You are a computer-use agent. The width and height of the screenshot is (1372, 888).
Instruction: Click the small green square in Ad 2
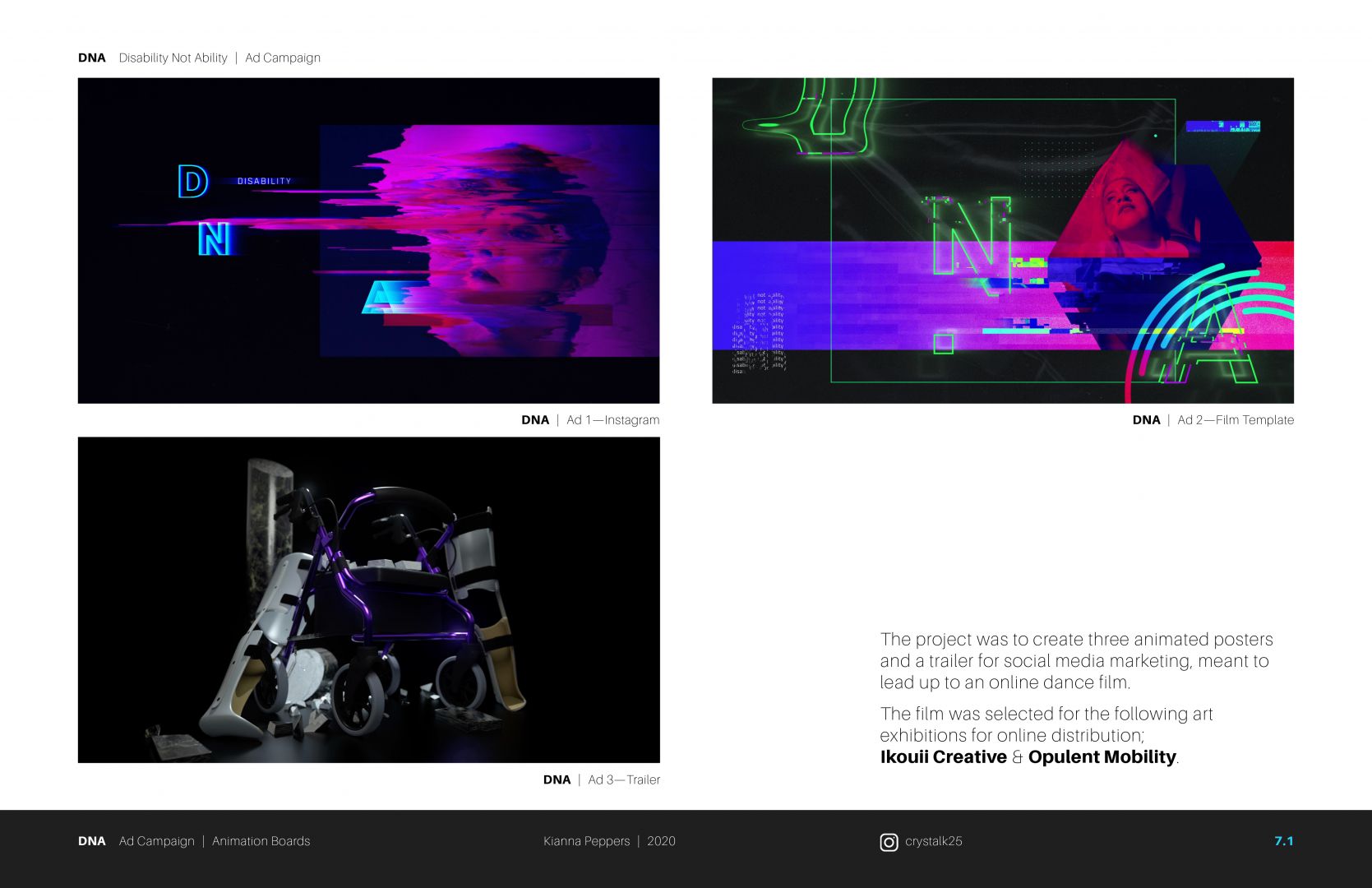(944, 343)
